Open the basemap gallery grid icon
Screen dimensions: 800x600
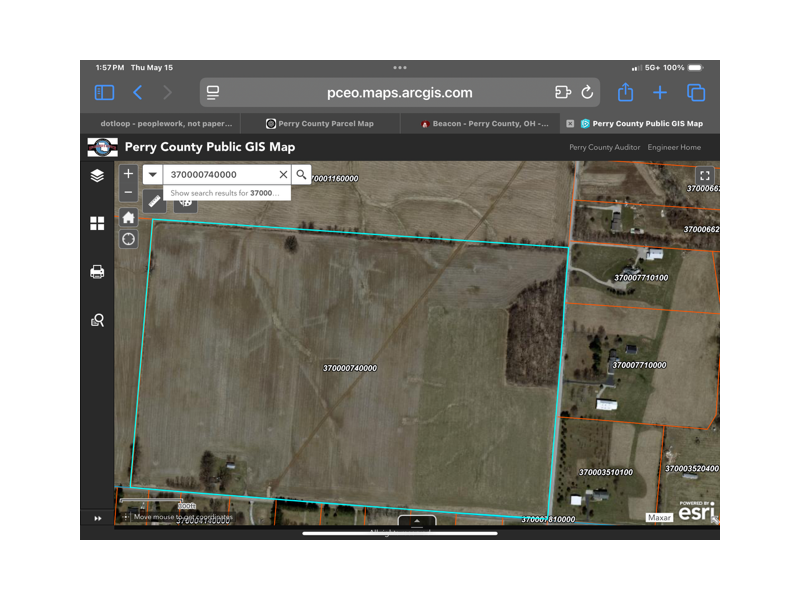[97, 223]
